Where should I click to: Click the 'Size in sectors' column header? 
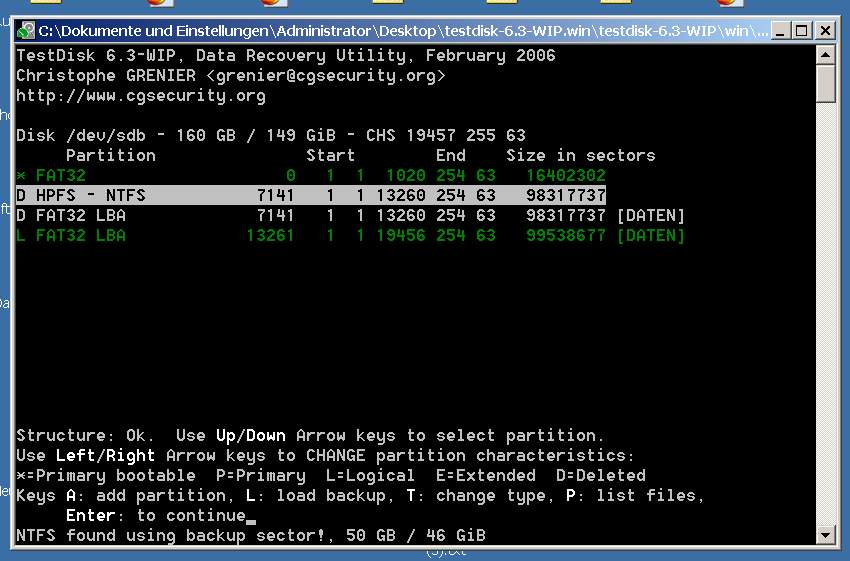(x=581, y=156)
